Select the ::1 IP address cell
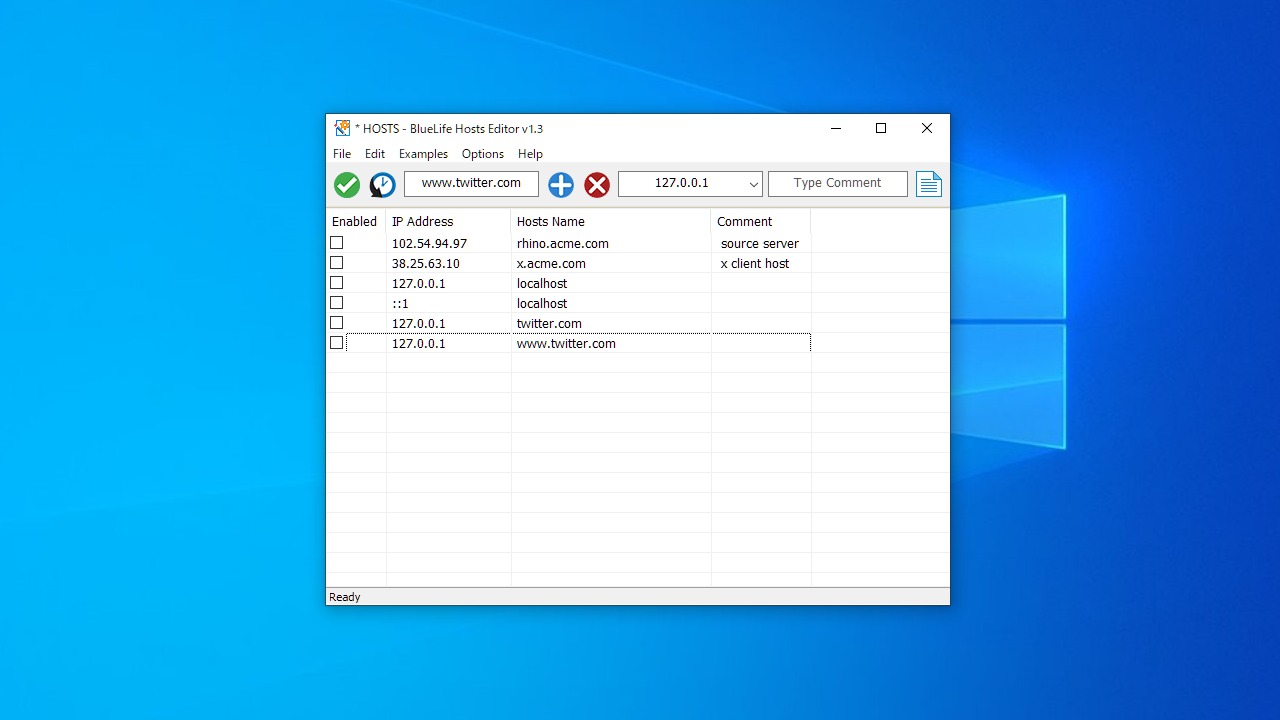Image resolution: width=1280 pixels, height=720 pixels. (x=448, y=303)
